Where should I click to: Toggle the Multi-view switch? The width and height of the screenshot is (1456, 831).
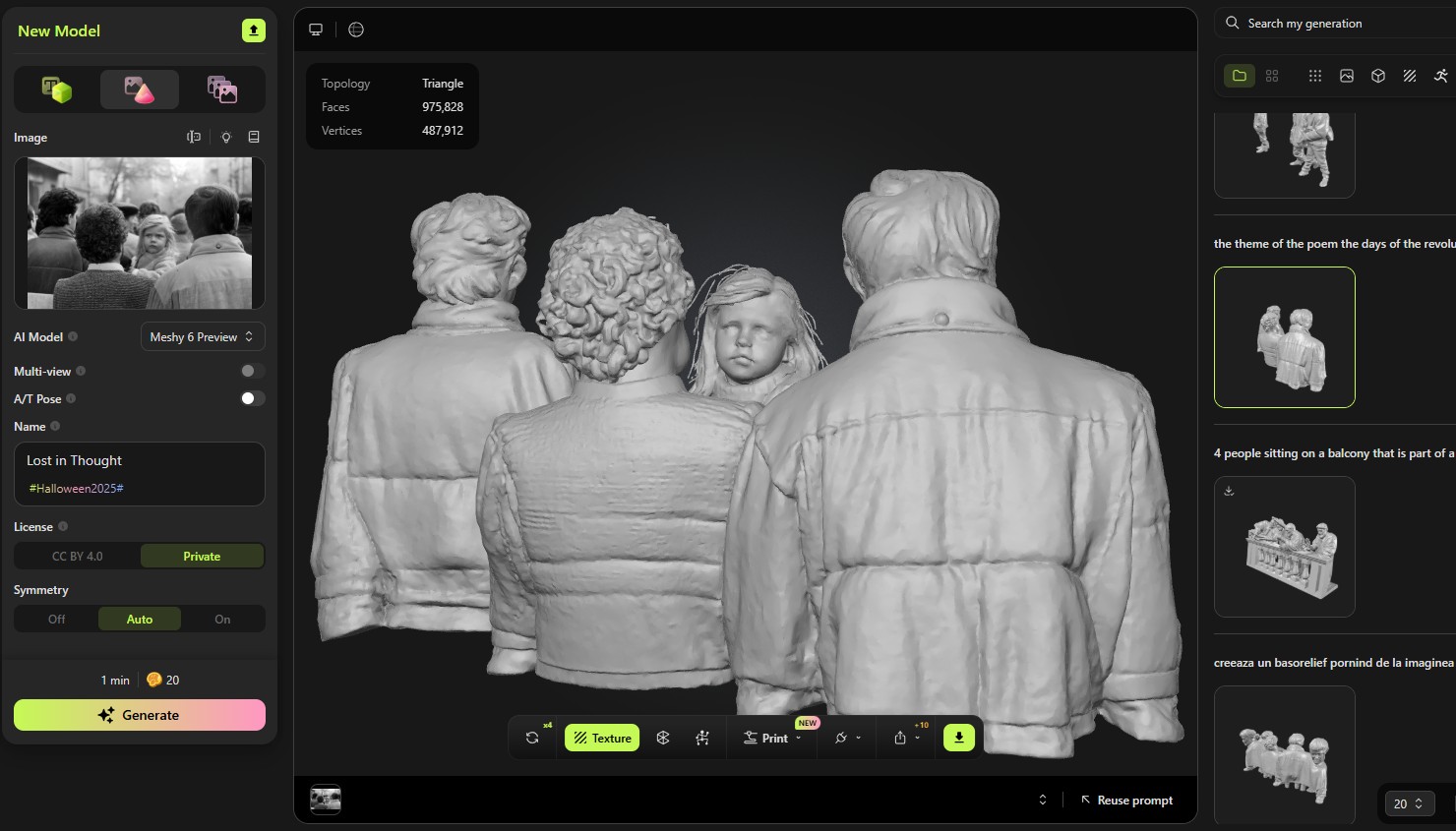point(252,371)
